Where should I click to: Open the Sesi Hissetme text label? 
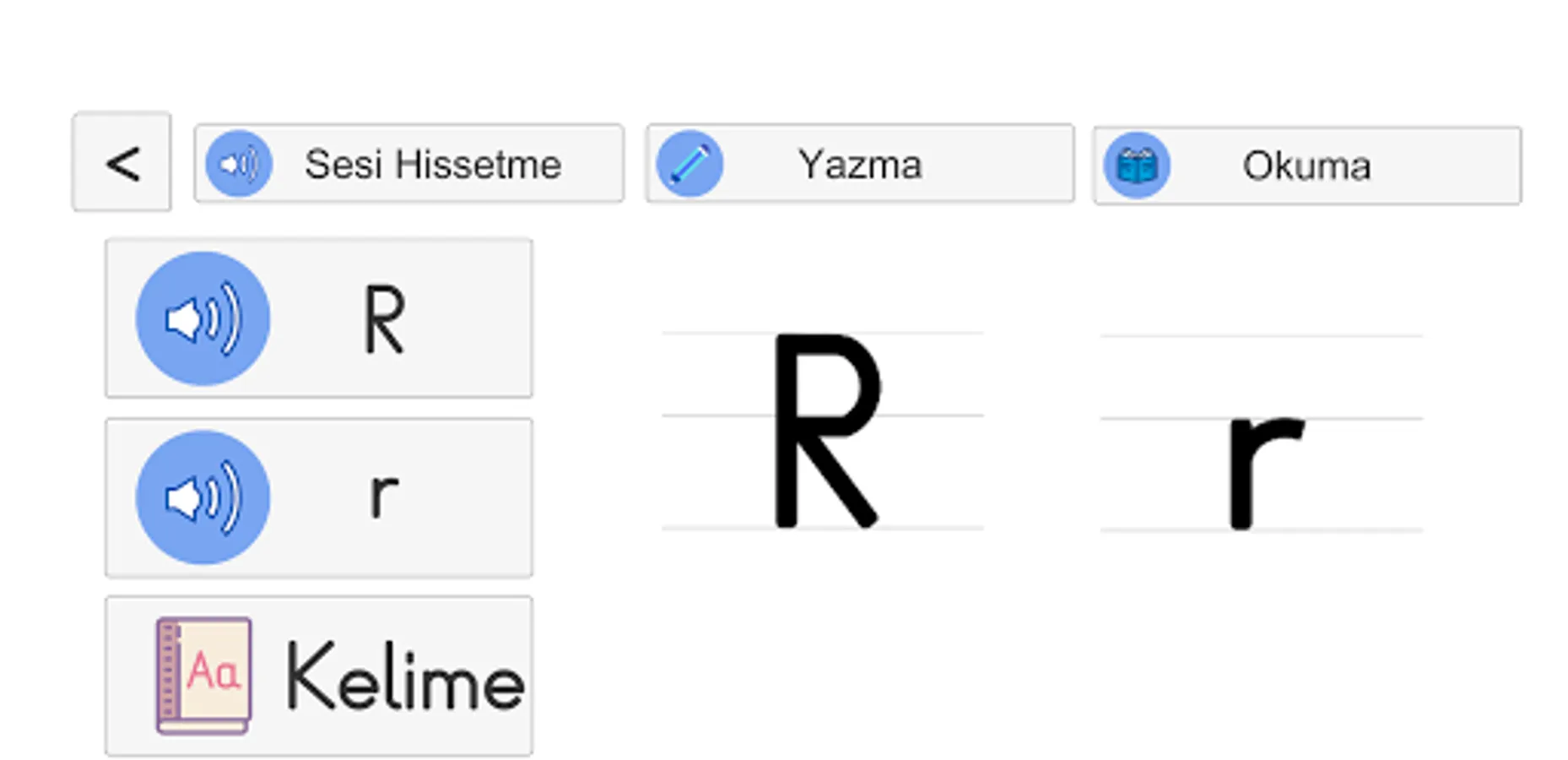(x=432, y=164)
